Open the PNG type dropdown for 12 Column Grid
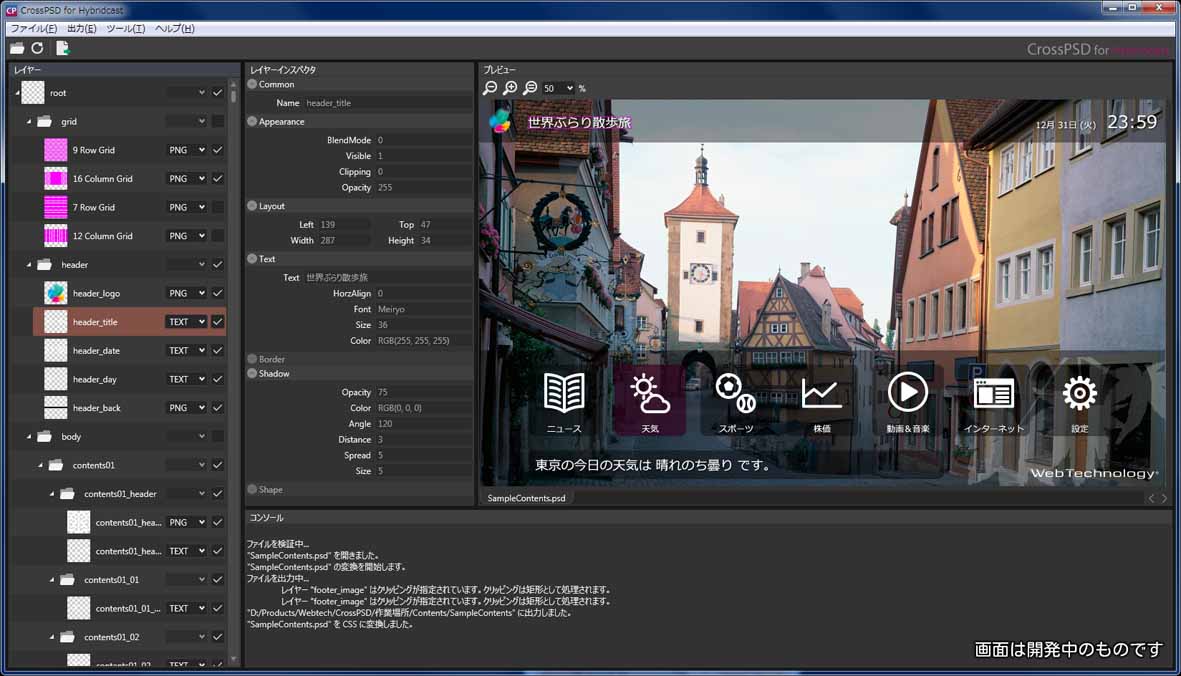The width and height of the screenshot is (1181, 676). coord(186,236)
